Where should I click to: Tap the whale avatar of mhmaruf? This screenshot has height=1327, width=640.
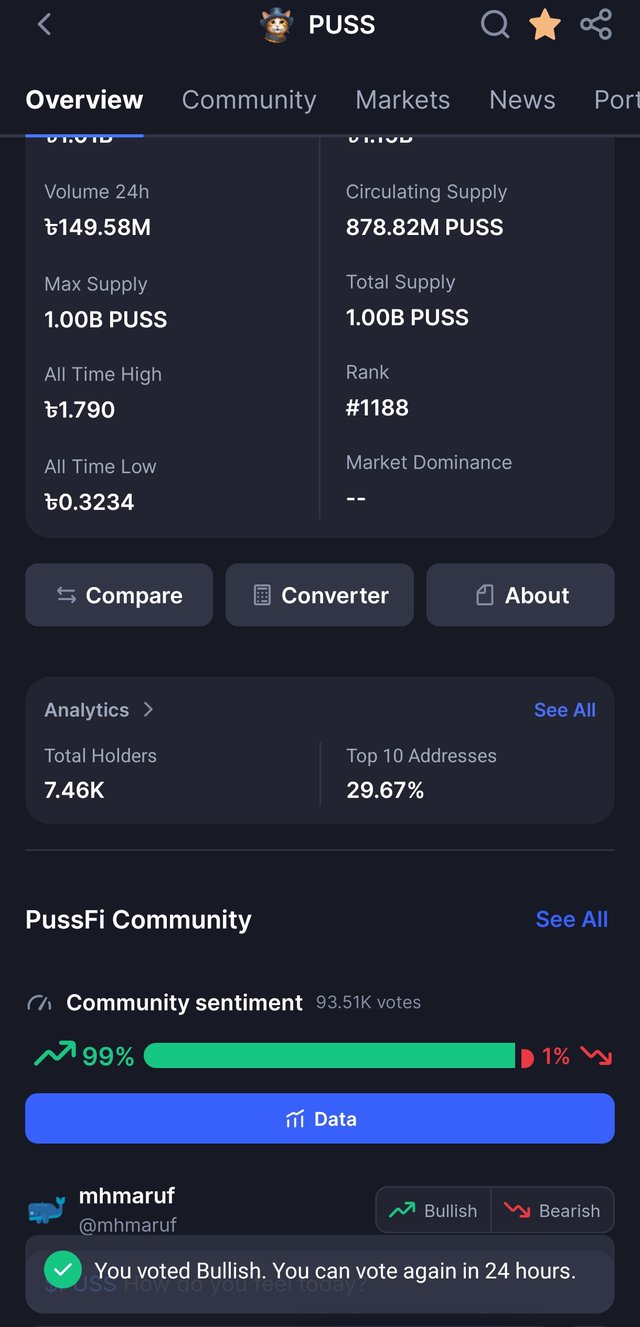click(x=46, y=1210)
